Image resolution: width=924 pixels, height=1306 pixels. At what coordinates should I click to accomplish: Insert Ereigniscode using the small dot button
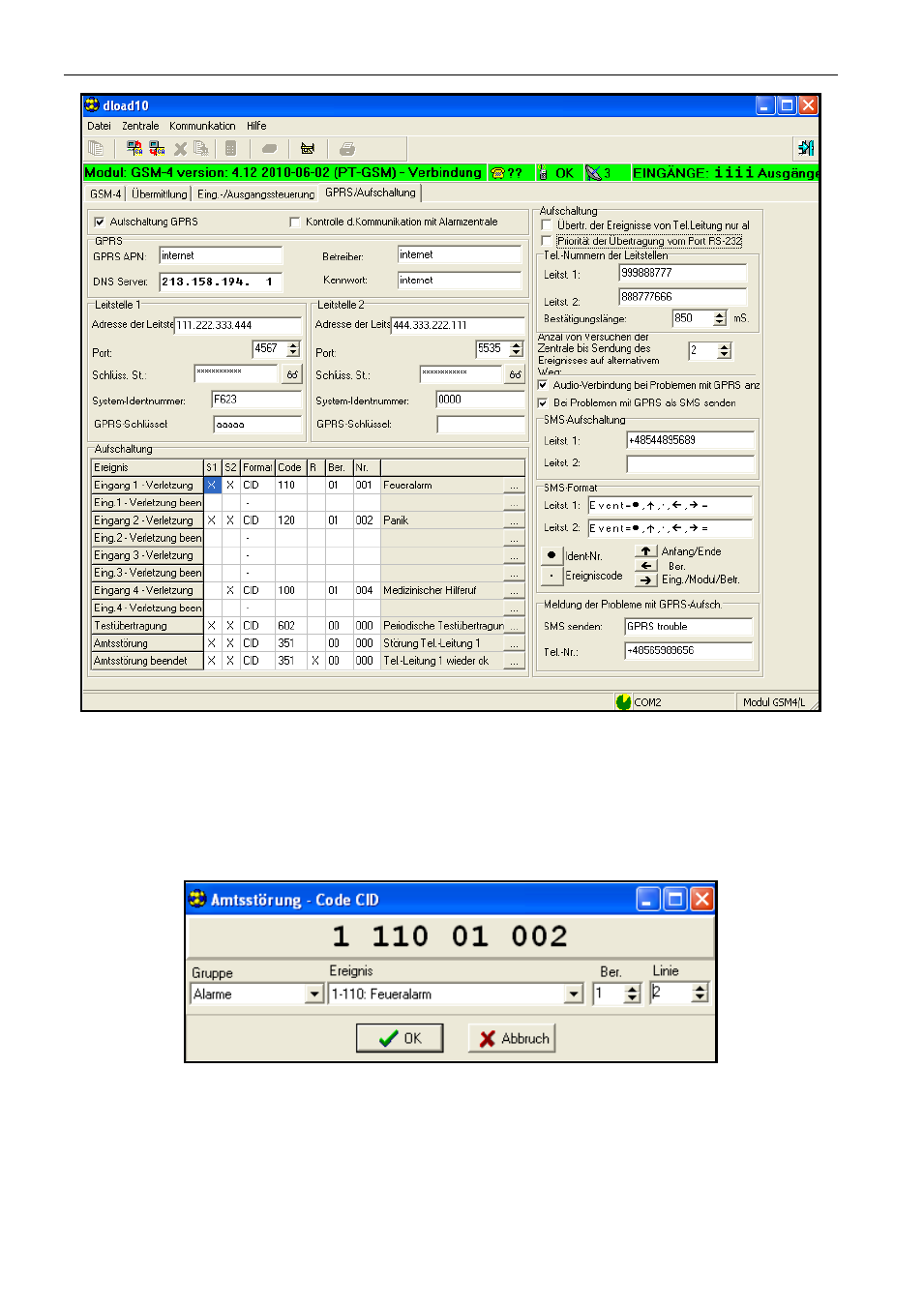pyautogui.click(x=551, y=576)
